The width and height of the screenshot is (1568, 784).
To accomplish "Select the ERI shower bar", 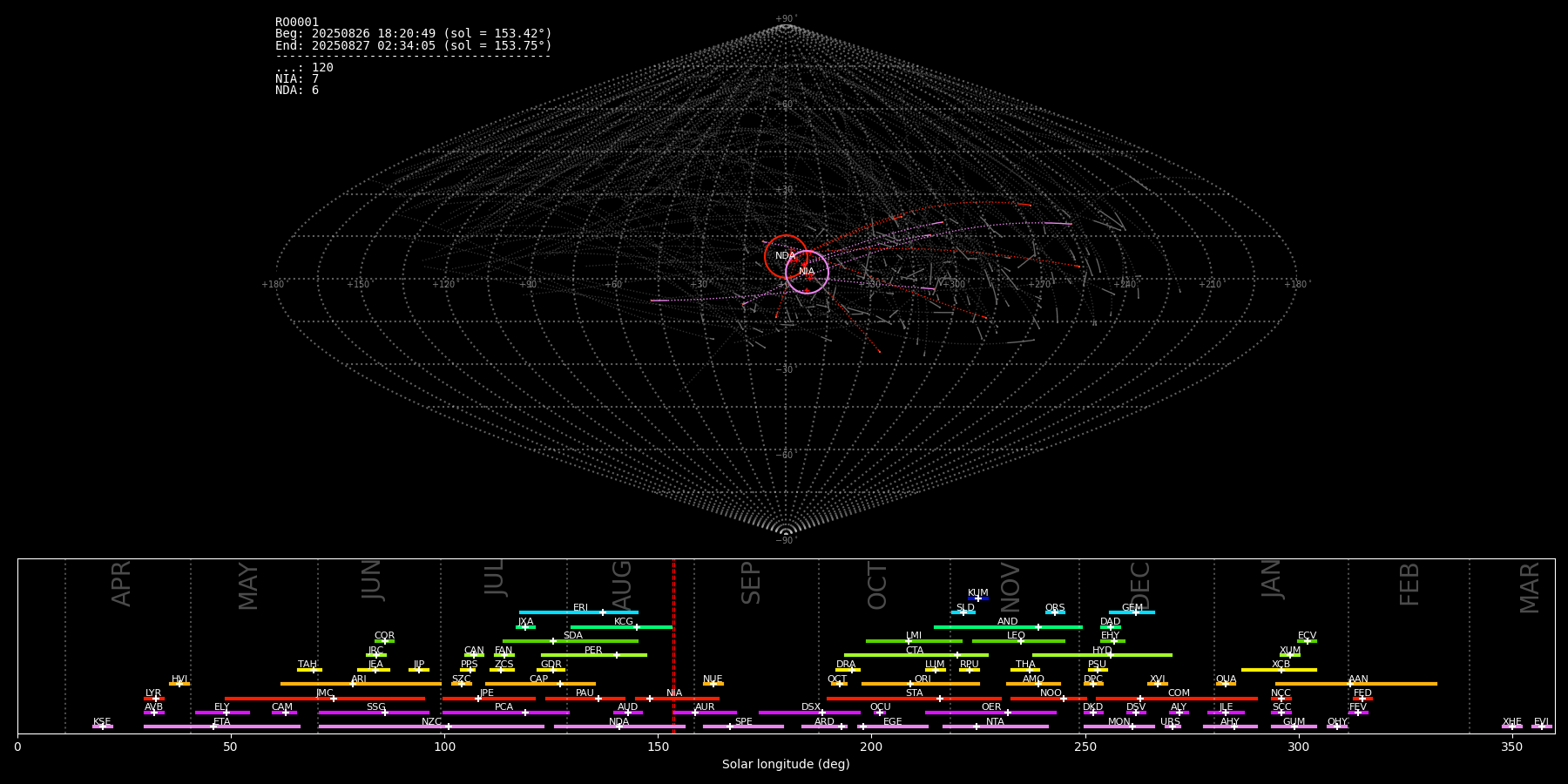I will click(578, 612).
